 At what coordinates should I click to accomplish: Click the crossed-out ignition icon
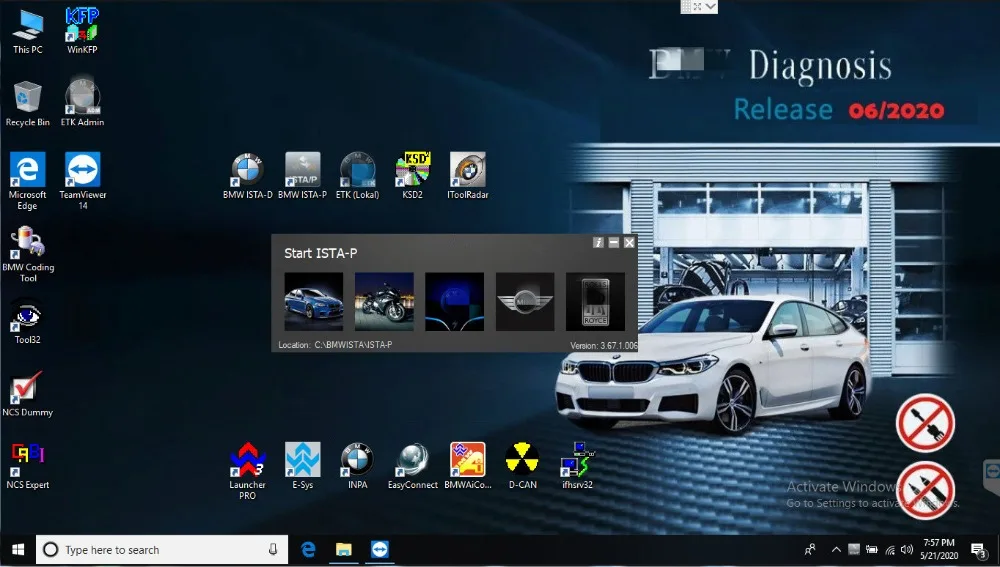925,490
